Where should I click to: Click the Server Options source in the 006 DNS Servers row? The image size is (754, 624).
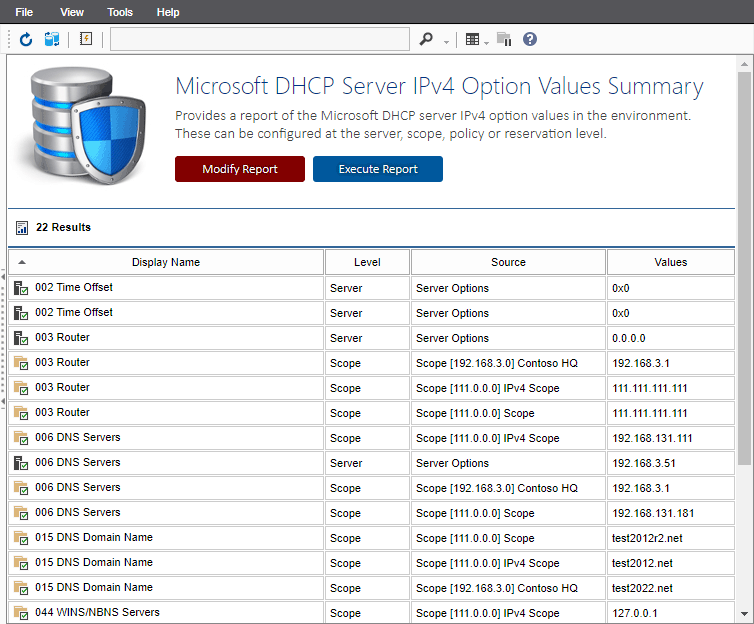coord(508,463)
